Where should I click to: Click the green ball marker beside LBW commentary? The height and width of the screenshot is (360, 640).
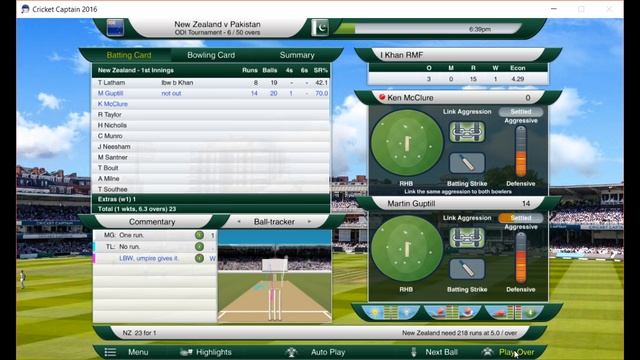click(x=199, y=258)
